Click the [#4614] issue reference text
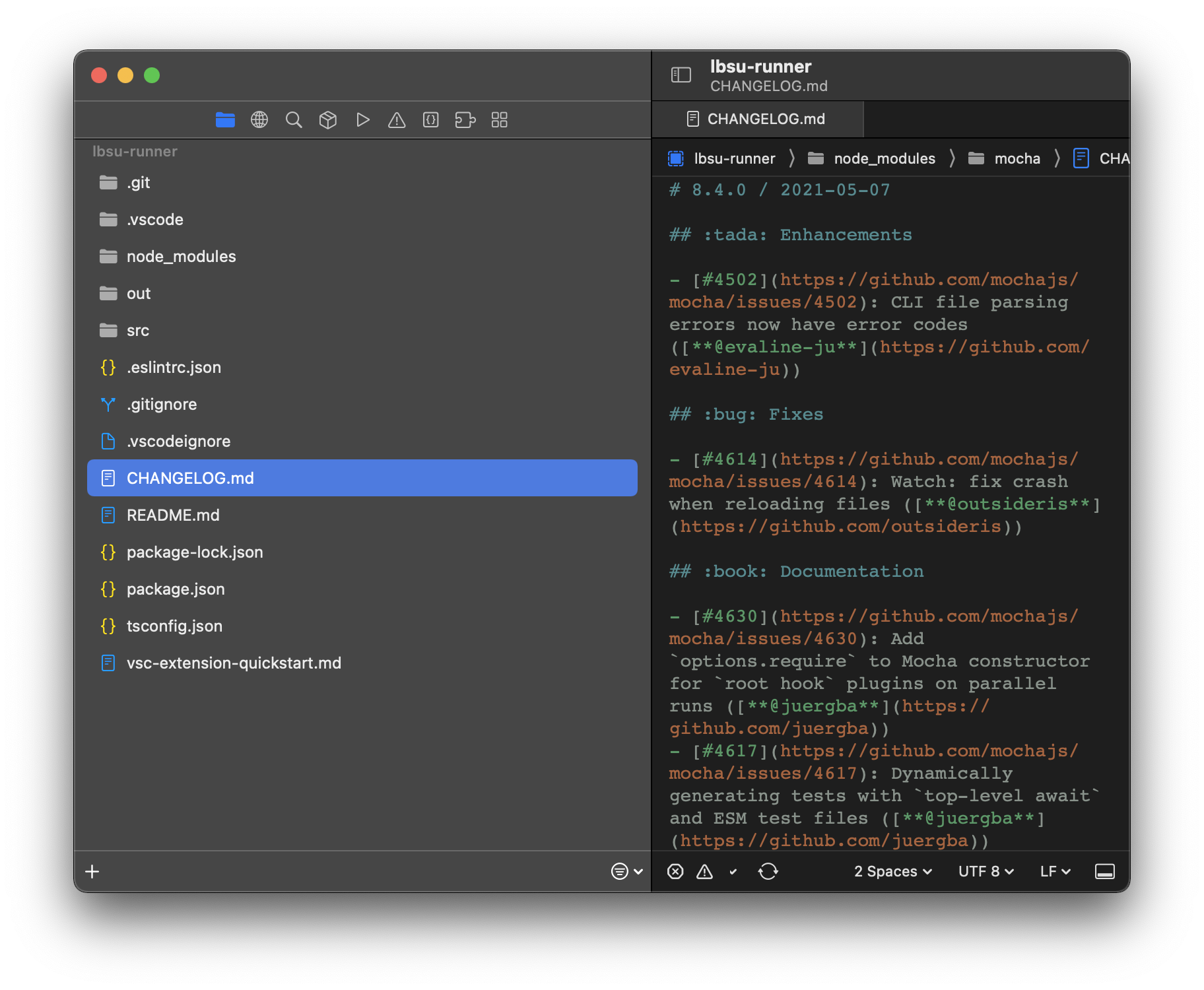Image resolution: width=1204 pixels, height=990 pixels. pyautogui.click(x=729, y=459)
